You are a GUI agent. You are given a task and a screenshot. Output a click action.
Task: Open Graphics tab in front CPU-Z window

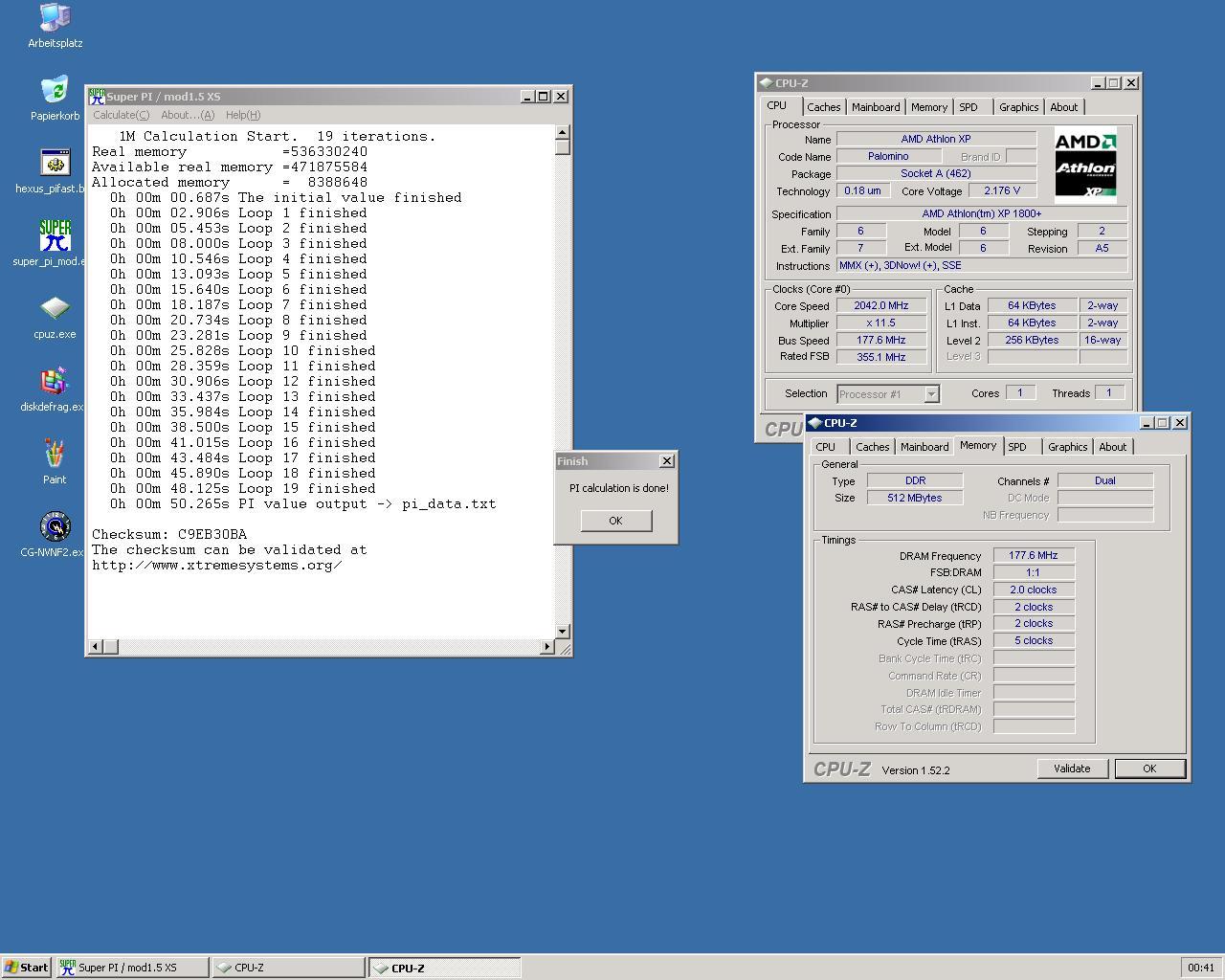[1067, 447]
